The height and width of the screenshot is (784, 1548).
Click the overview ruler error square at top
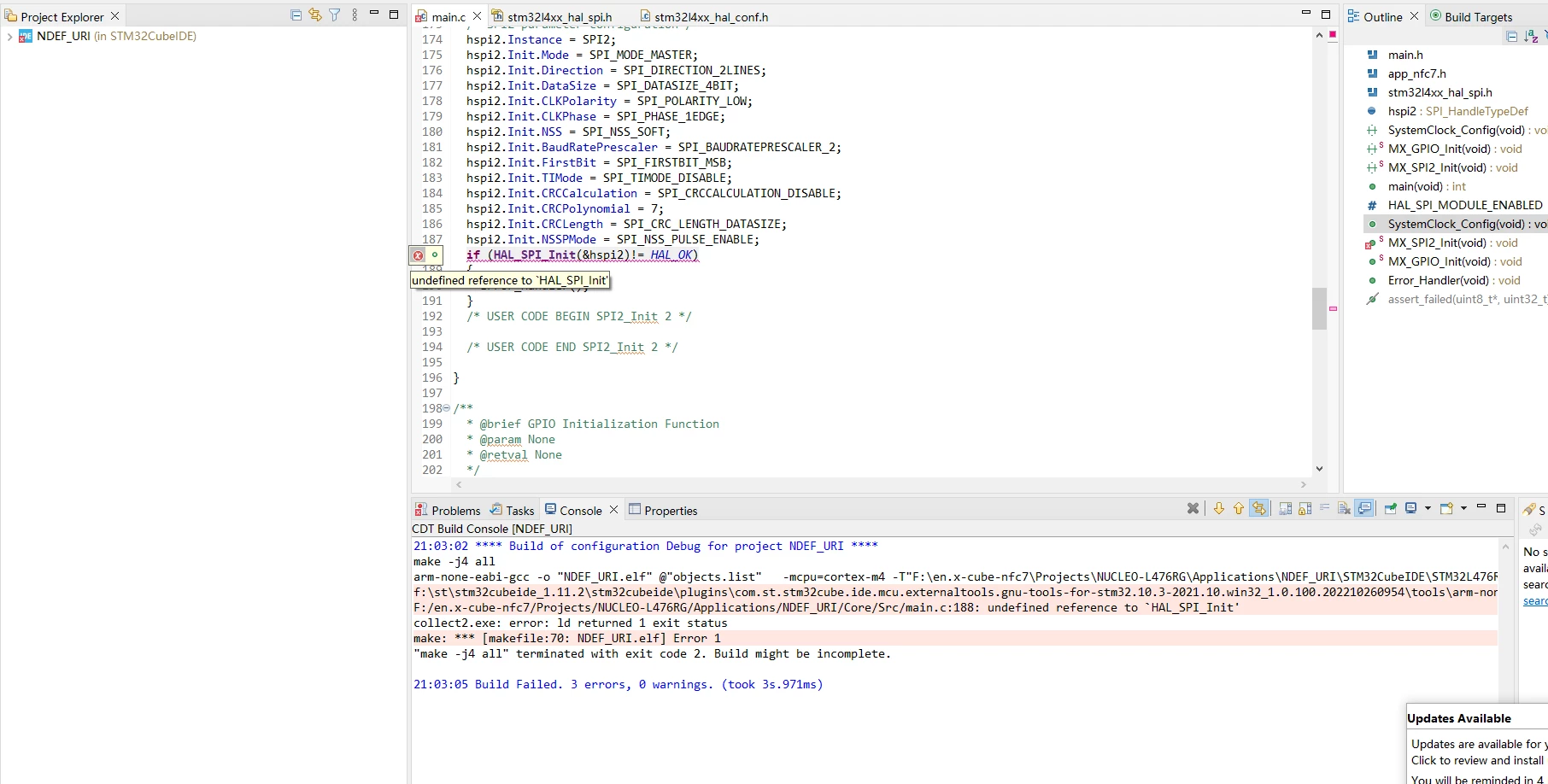coord(1333,34)
